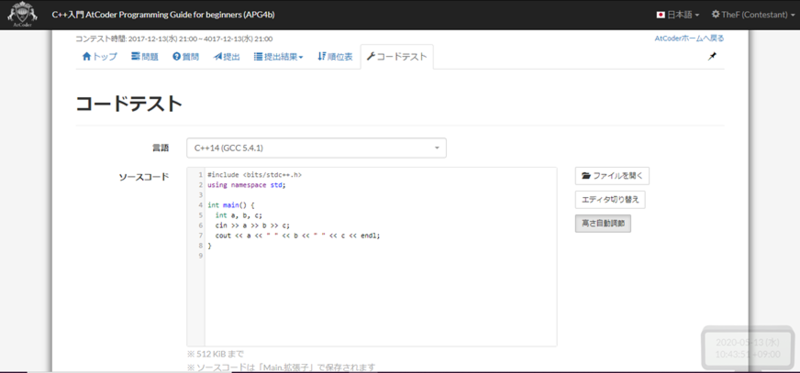Click the 高さ自動調節 button
Screen dimensions: 800x373
click(603, 223)
